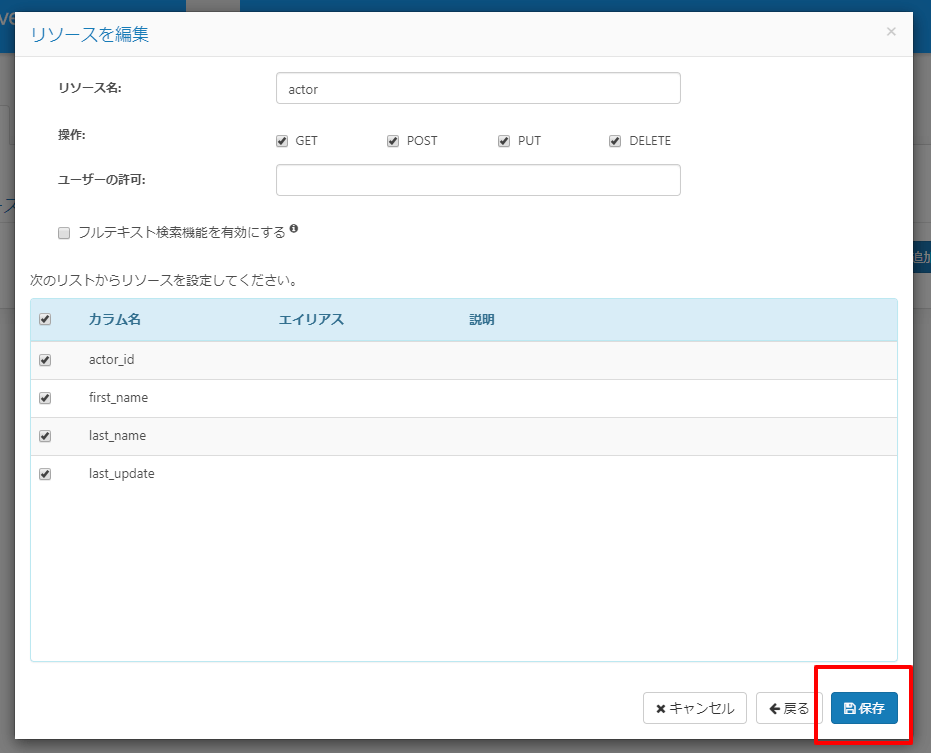Click the left arrow icon on 戻る
The image size is (931, 753).
tap(774, 708)
